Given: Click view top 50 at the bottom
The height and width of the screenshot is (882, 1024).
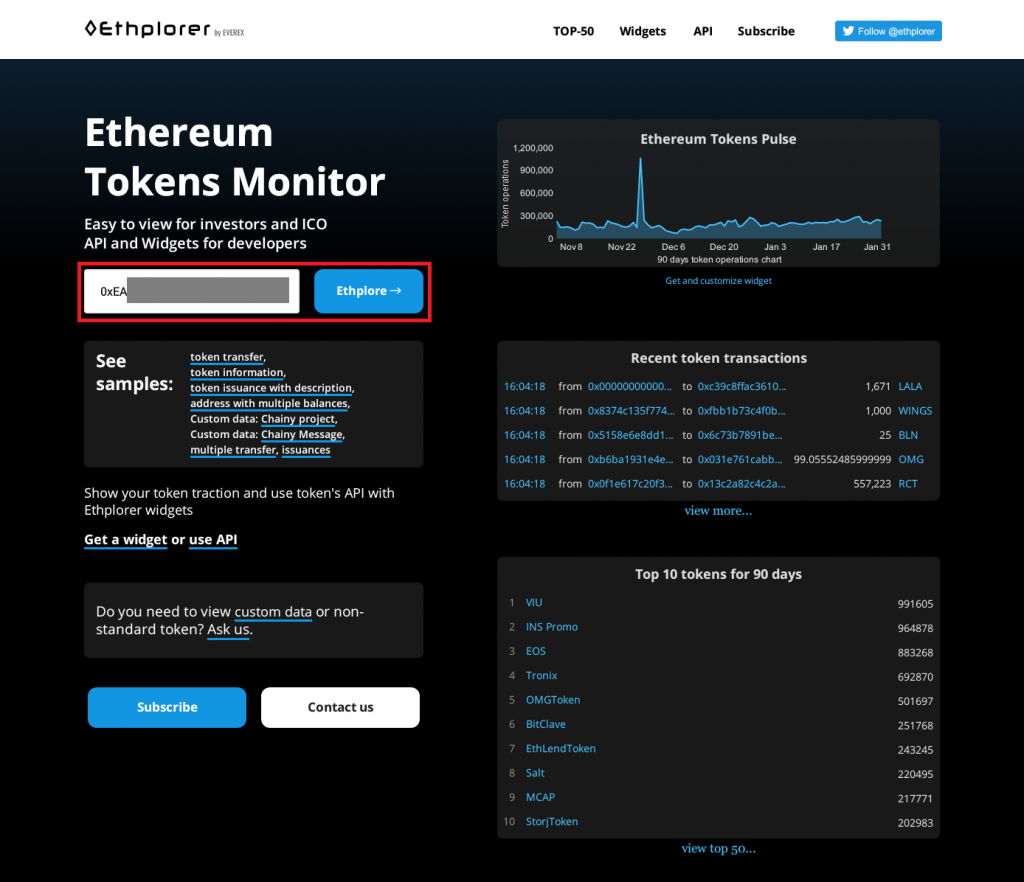Looking at the screenshot, I should tap(718, 848).
